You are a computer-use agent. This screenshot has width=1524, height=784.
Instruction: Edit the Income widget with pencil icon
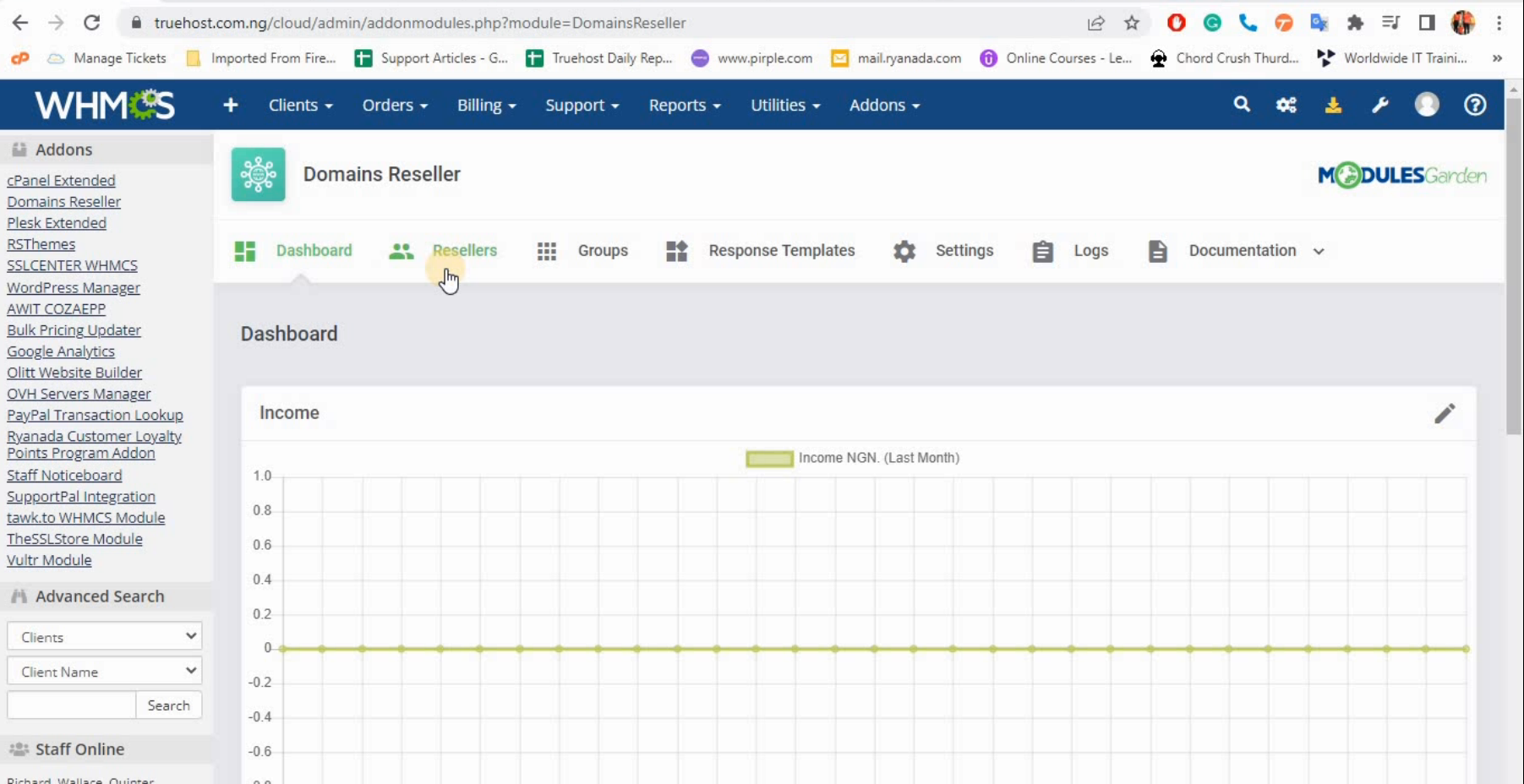[x=1445, y=413]
